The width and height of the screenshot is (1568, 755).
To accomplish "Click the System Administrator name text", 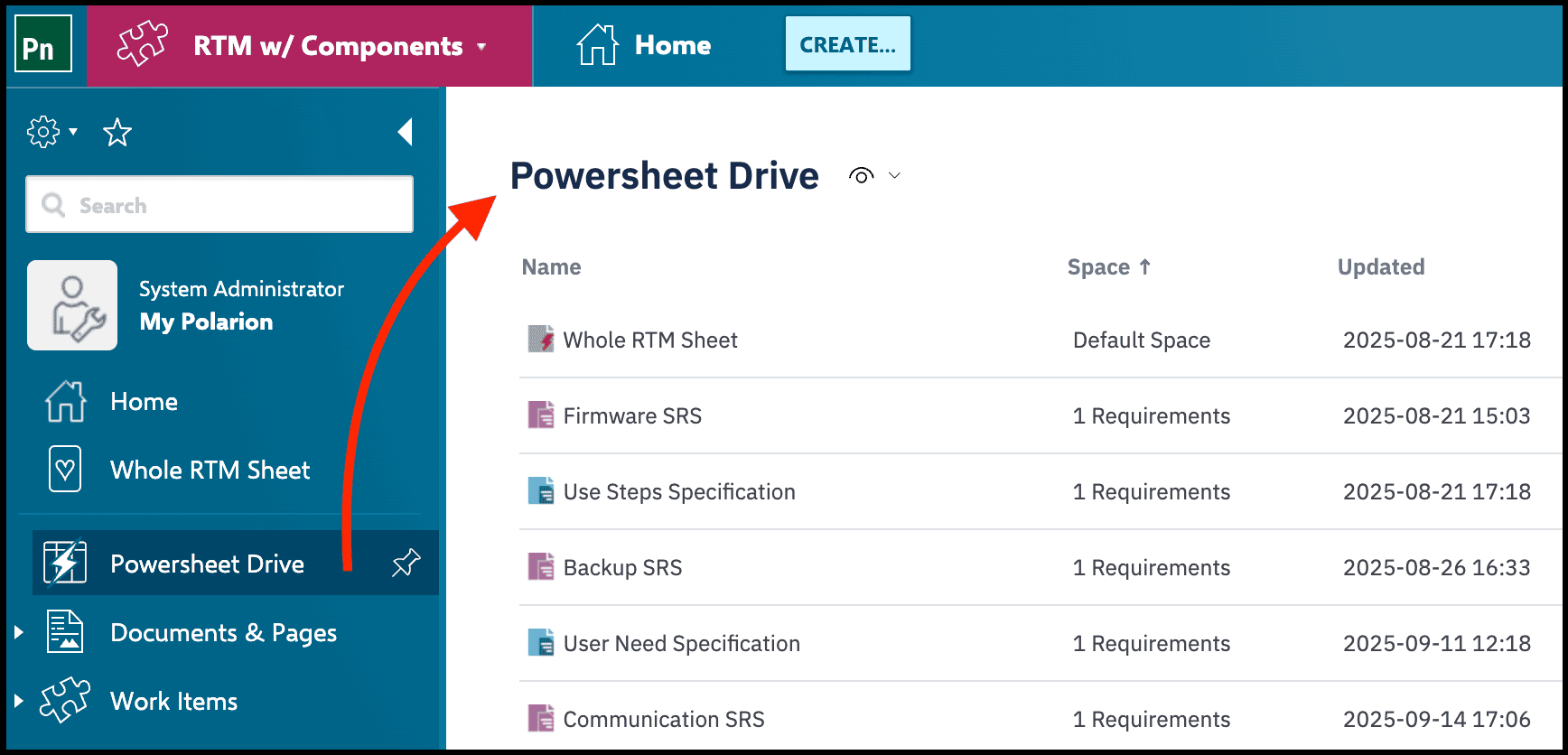I will click(241, 289).
